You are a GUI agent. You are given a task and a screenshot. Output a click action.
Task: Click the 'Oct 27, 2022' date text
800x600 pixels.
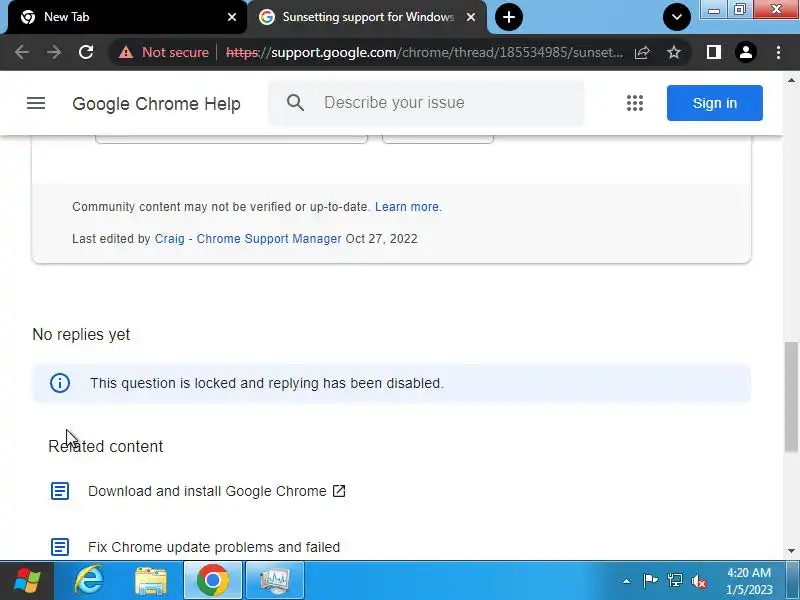pos(382,239)
